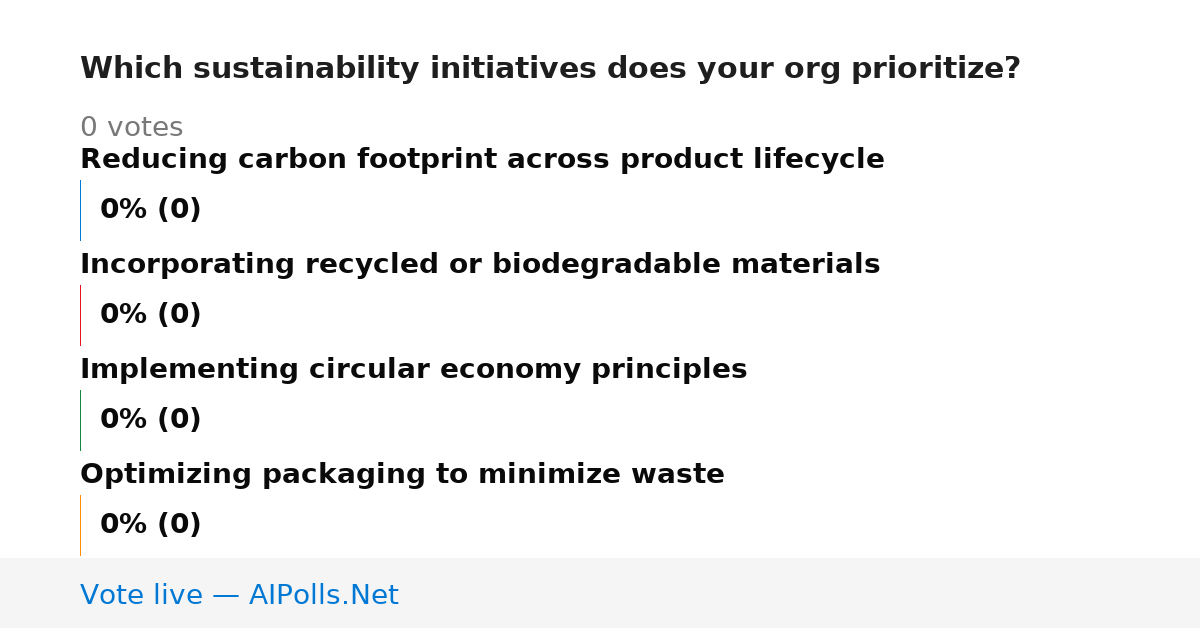Click the green result bar for circular economy
The image size is (1200, 628).
point(80,420)
